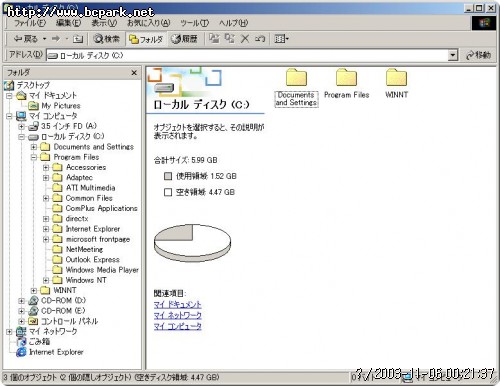
Task: Close the フォルダ pane with X
Action: pos(134,72)
